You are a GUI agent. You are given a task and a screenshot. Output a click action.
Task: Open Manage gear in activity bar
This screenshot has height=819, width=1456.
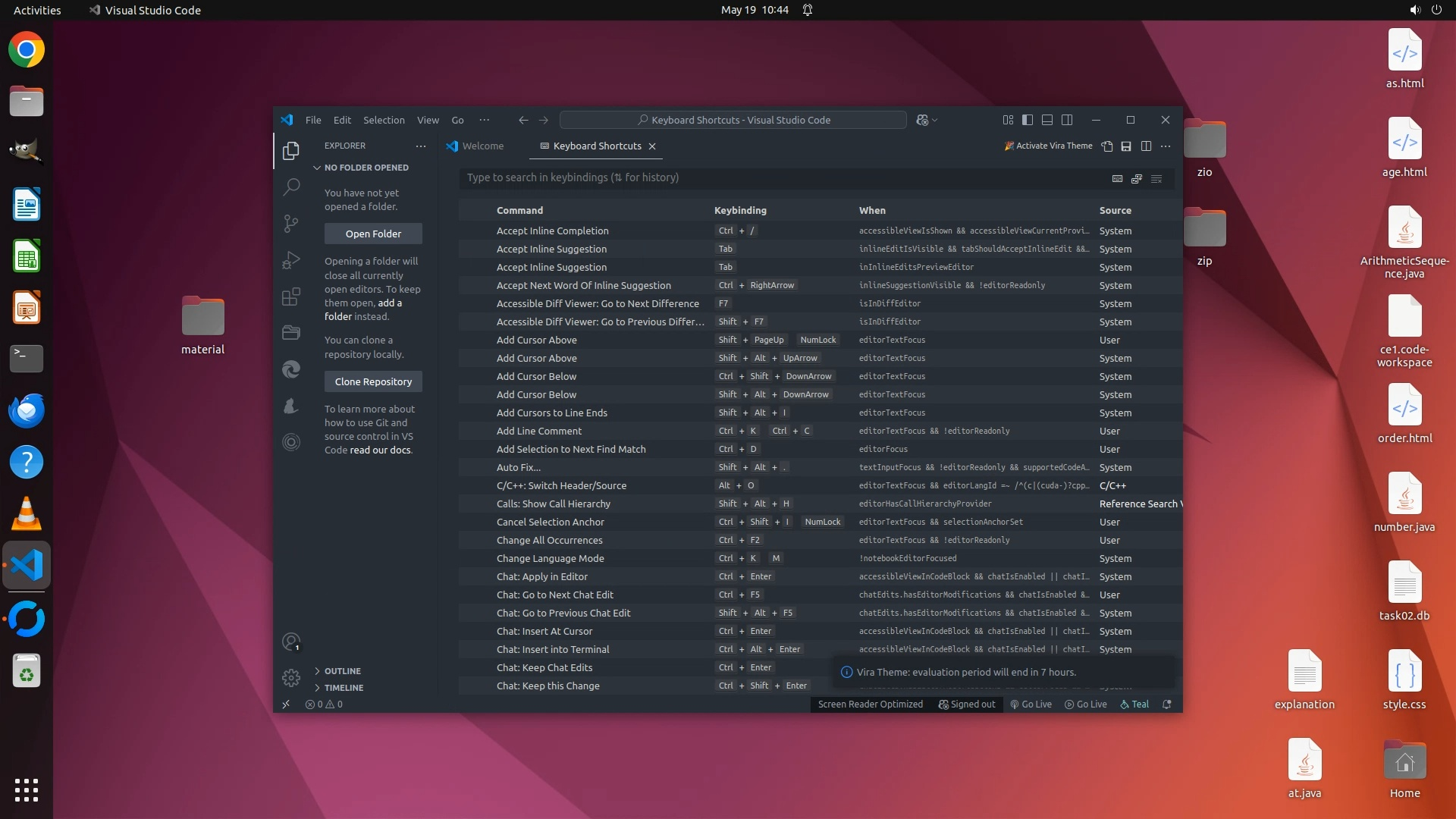coord(291,677)
